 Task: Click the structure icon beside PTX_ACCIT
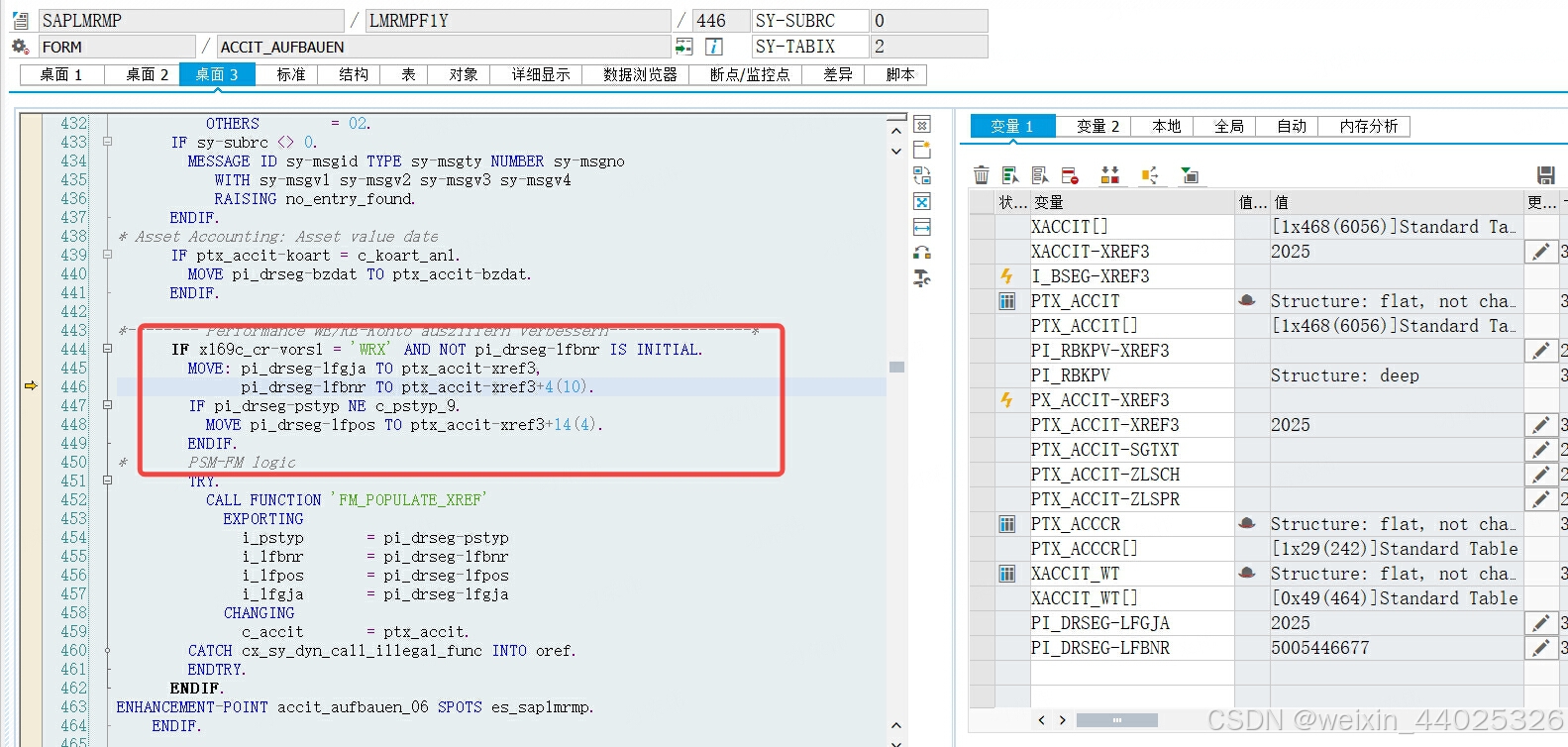(x=1007, y=301)
